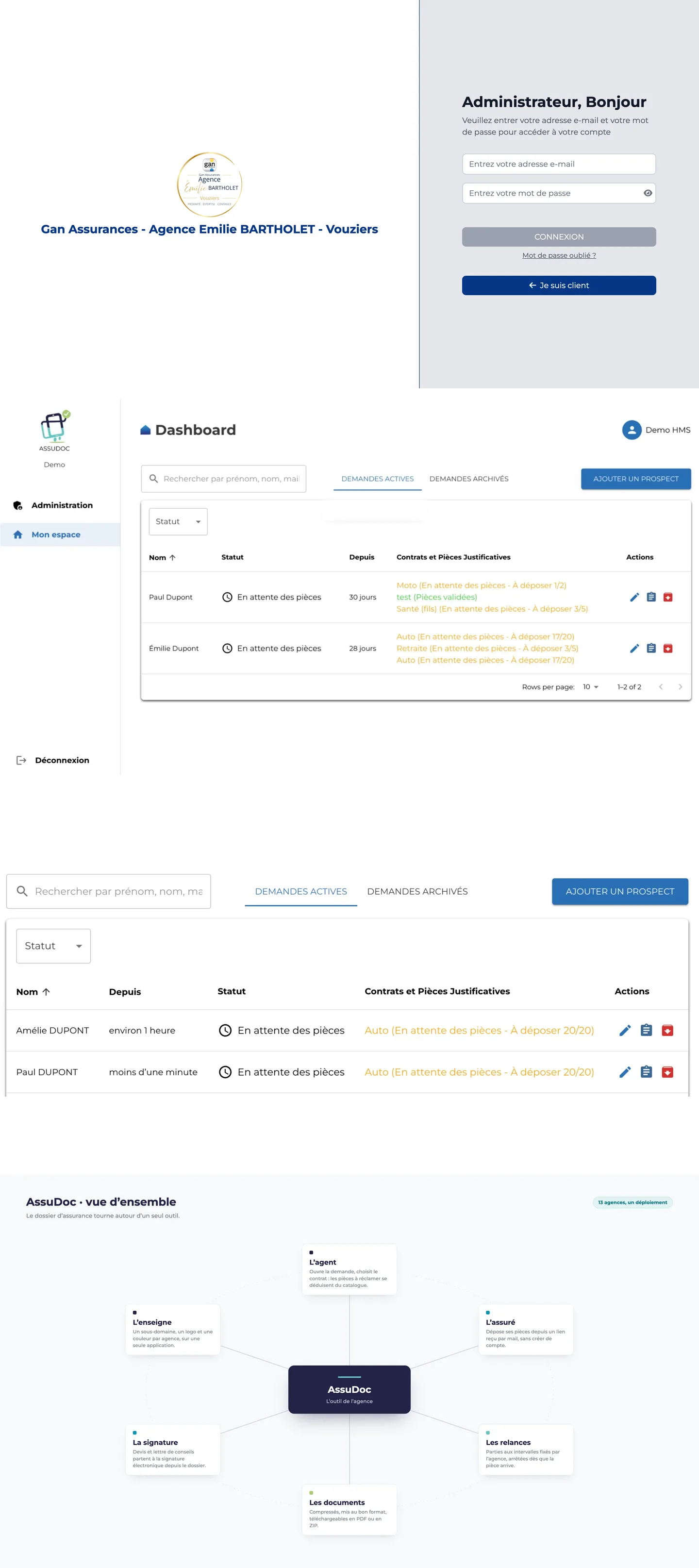Open the lower Statut dropdown
The image size is (699, 1568).
[x=53, y=946]
